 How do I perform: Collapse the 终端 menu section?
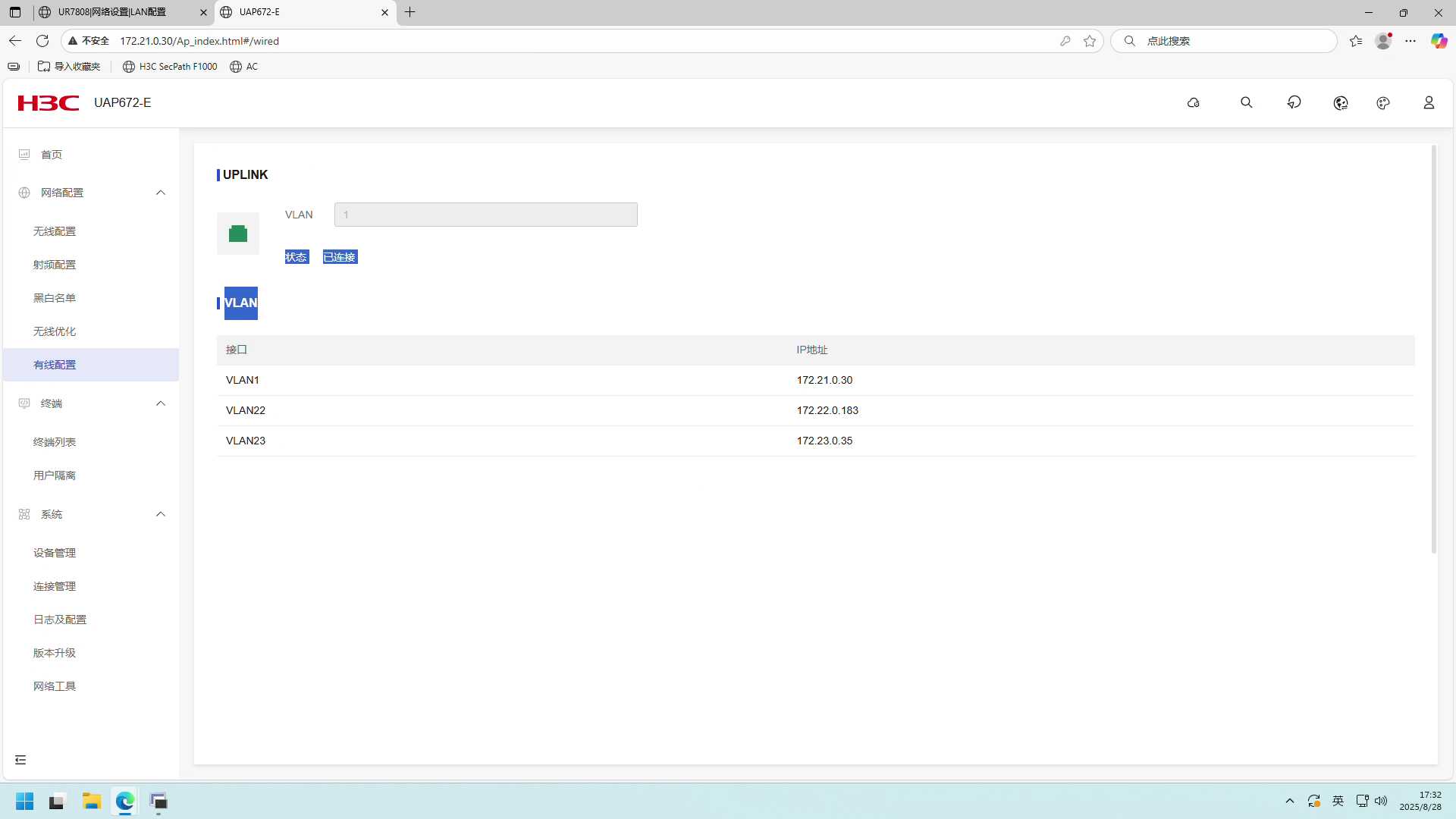(x=160, y=403)
